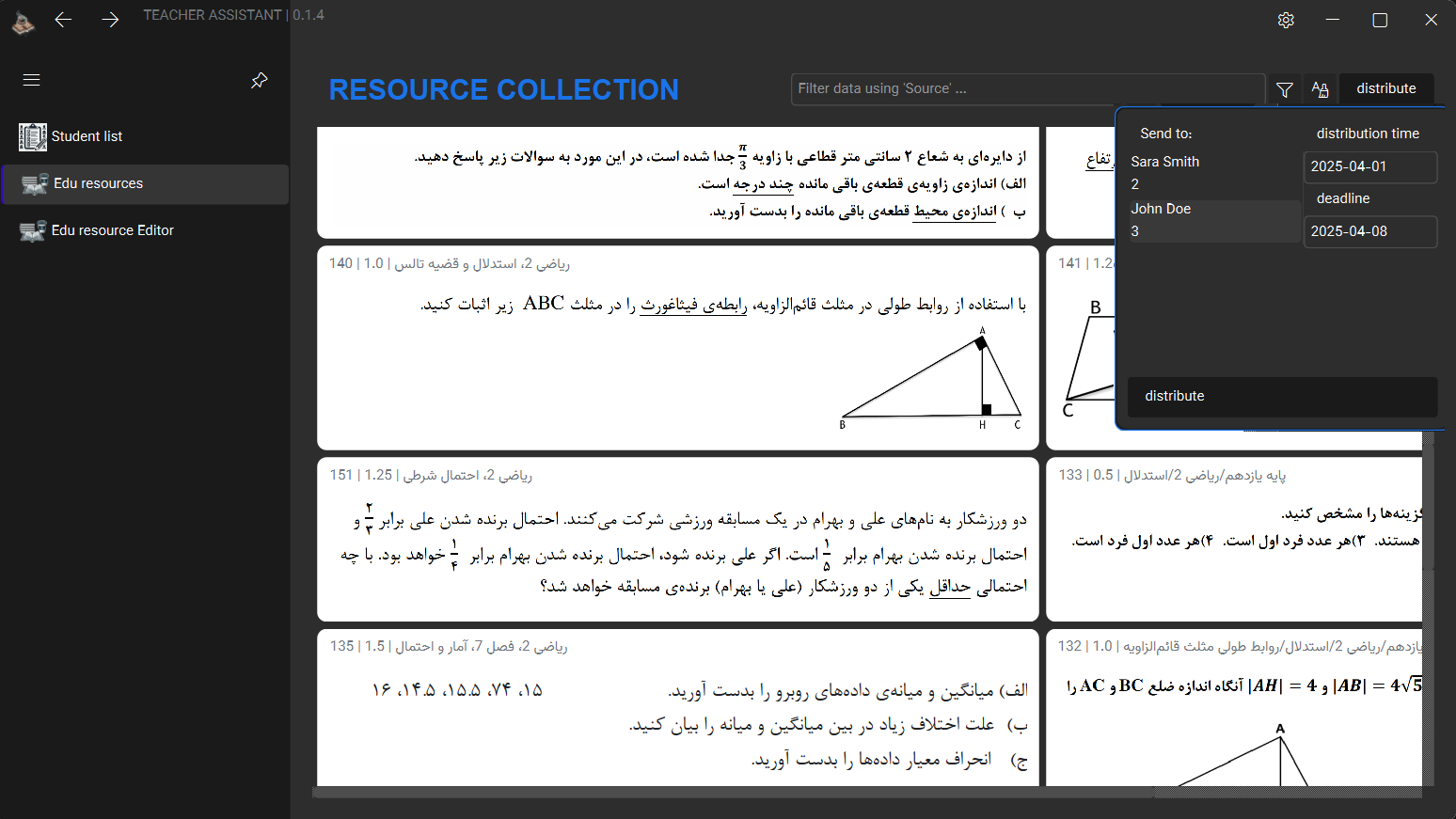Screen dimensions: 1456x819
Task: Go back with the left arrow
Action: (x=63, y=20)
